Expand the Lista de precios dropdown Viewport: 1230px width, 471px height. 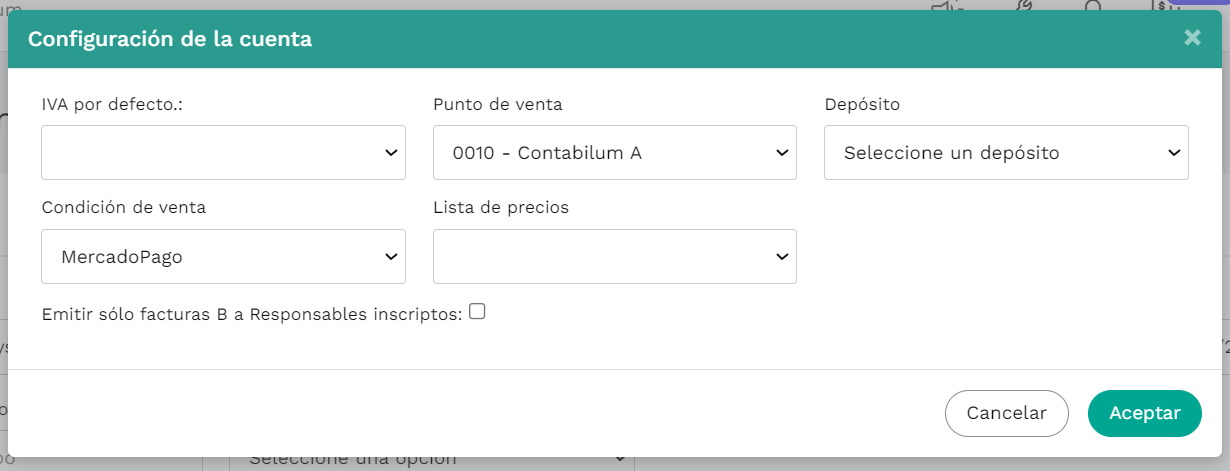[x=615, y=256]
